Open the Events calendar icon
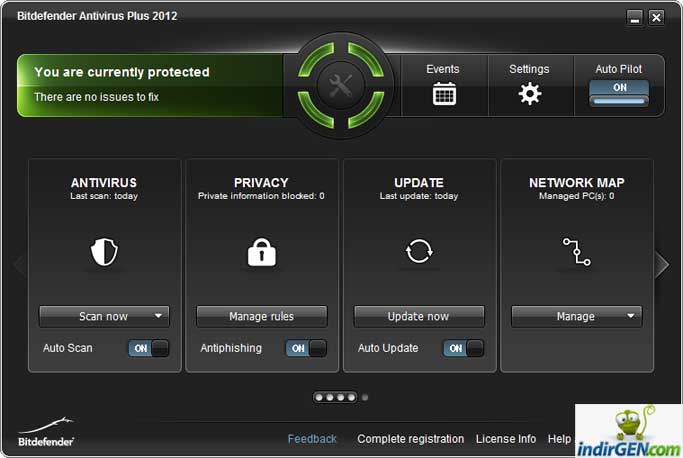Screen dimensions: 683x458 click(444, 94)
